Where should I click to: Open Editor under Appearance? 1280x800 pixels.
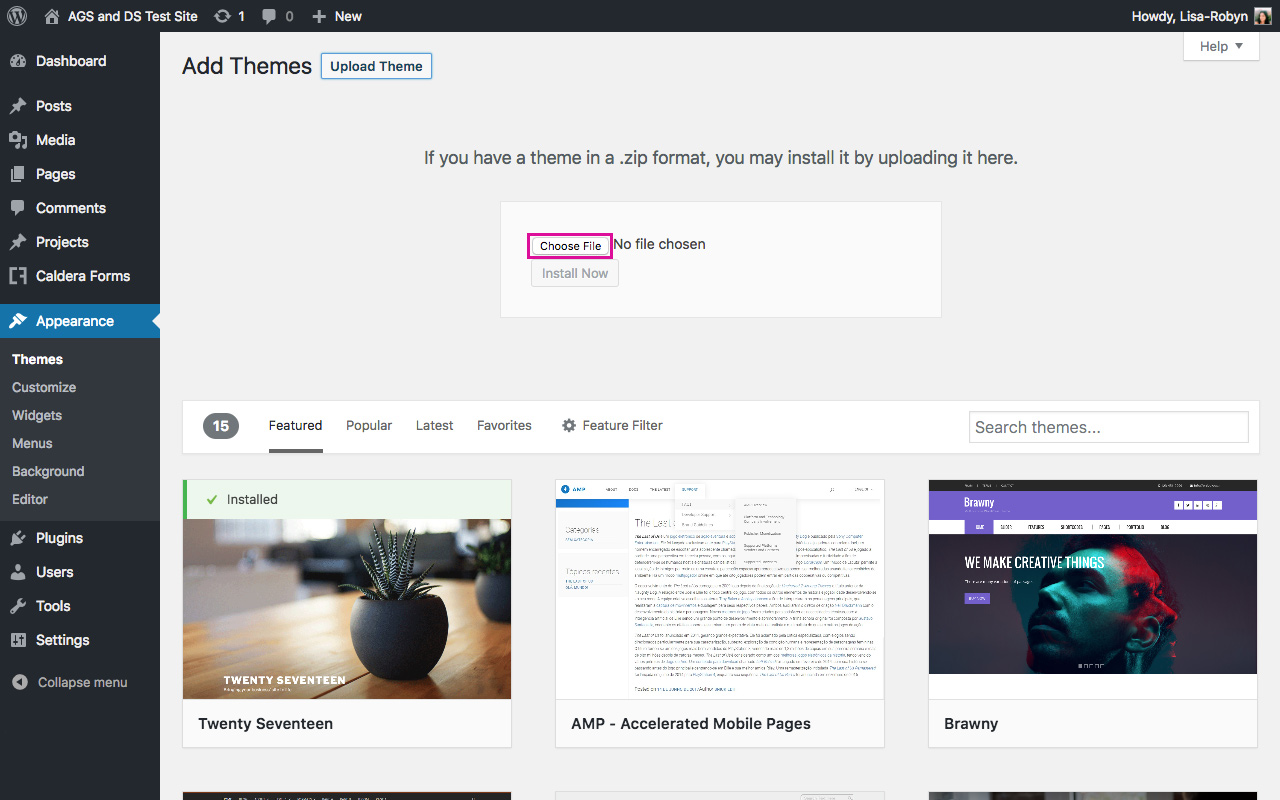(30, 499)
